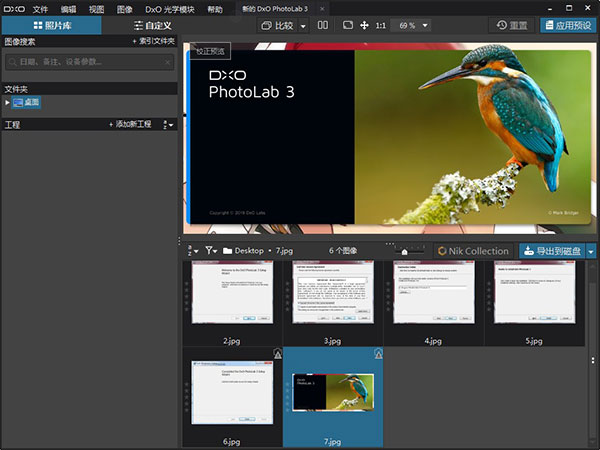Click 导出到磁盘 export to disk button
This screenshot has height=450, width=600.
[x=551, y=250]
